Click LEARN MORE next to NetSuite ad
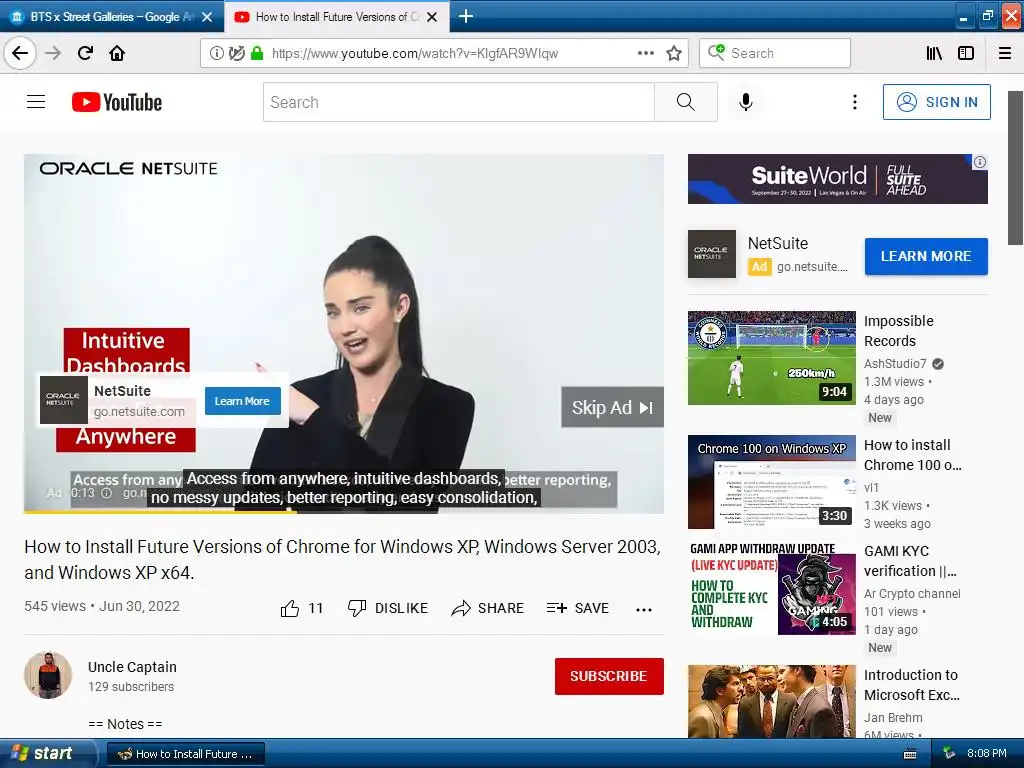This screenshot has height=768, width=1024. pyautogui.click(x=925, y=256)
